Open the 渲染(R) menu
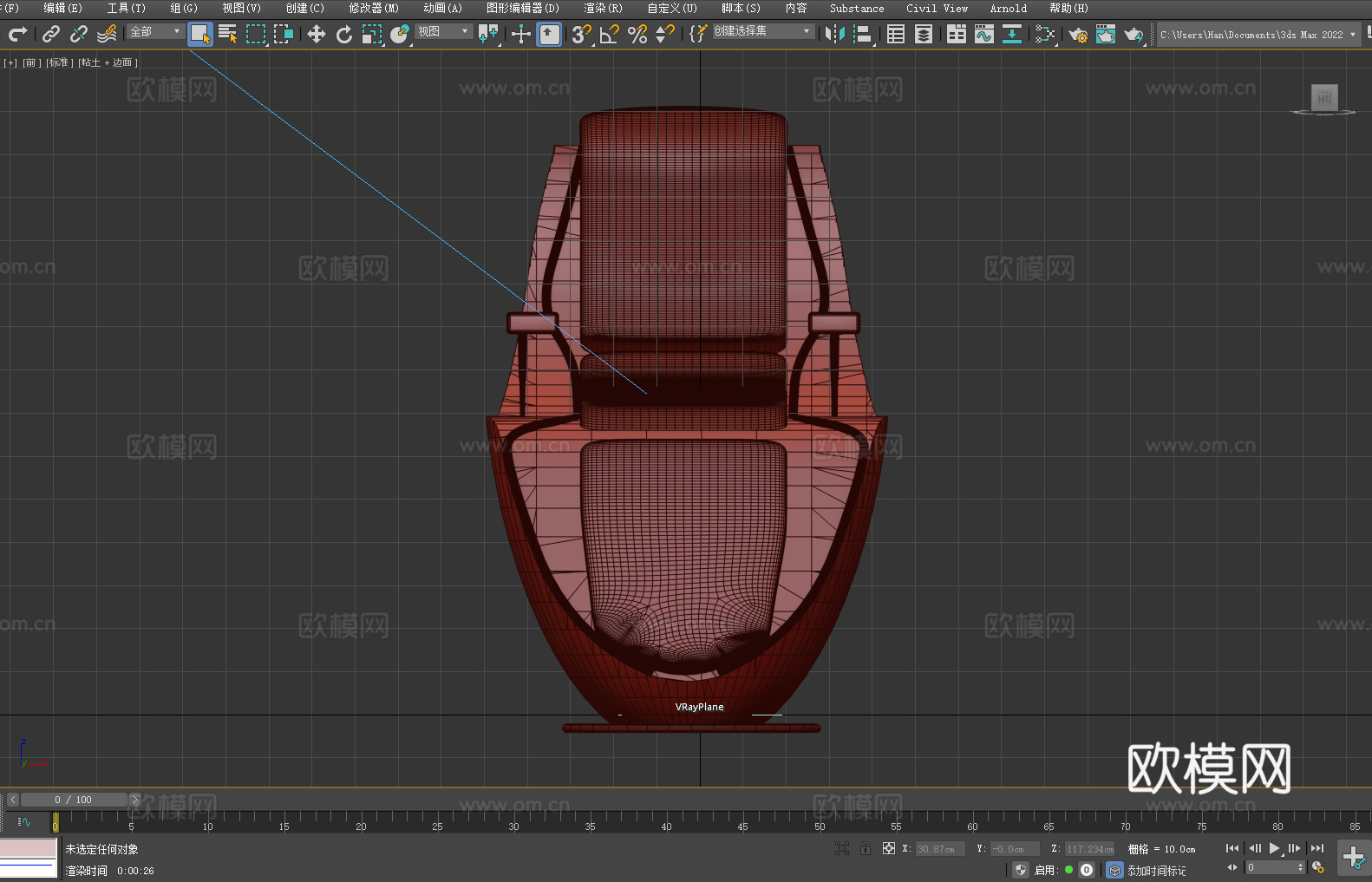Screen dimensions: 1372x882 pyautogui.click(x=604, y=8)
